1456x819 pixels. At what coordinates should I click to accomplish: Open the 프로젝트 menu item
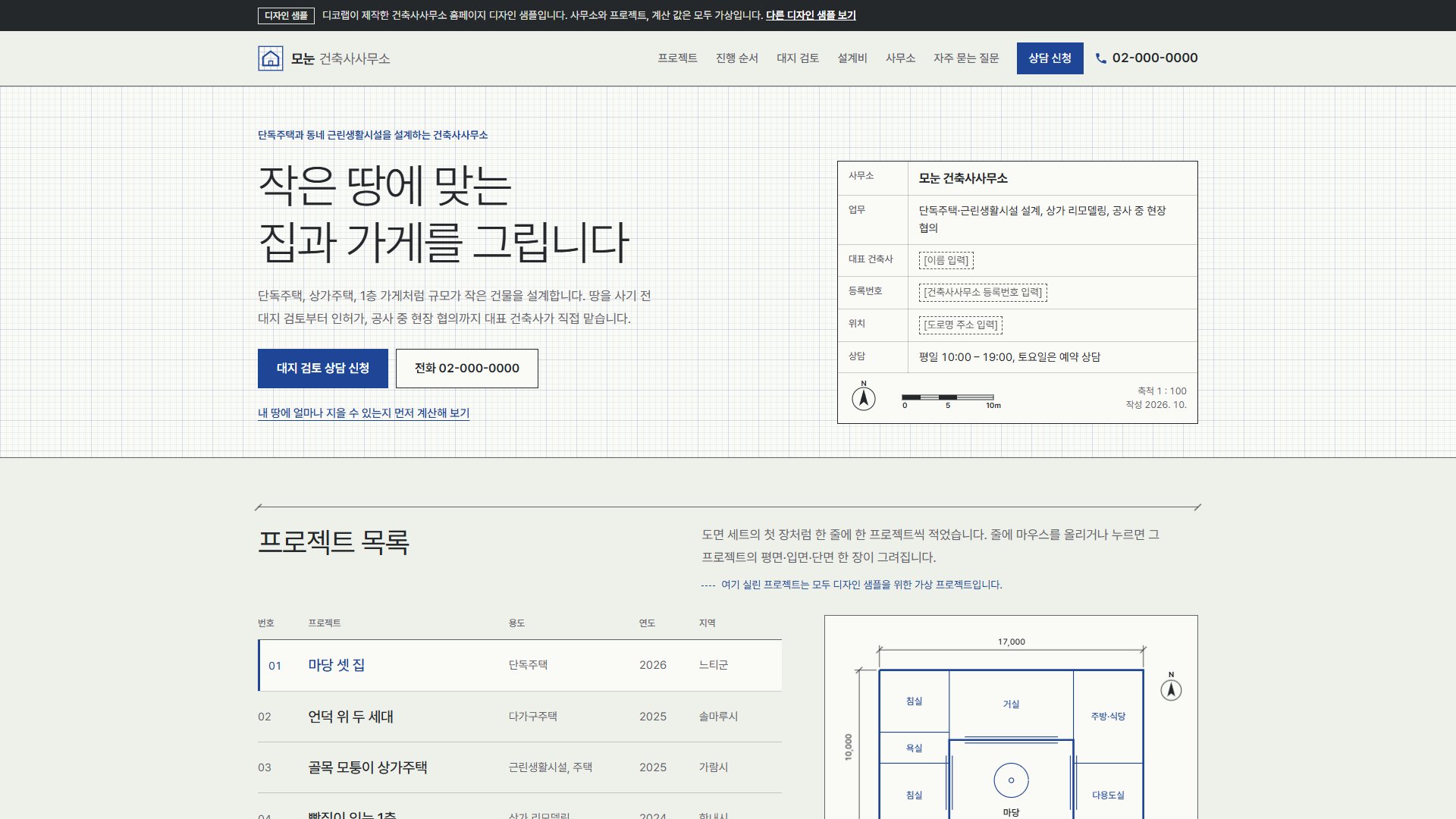[677, 58]
